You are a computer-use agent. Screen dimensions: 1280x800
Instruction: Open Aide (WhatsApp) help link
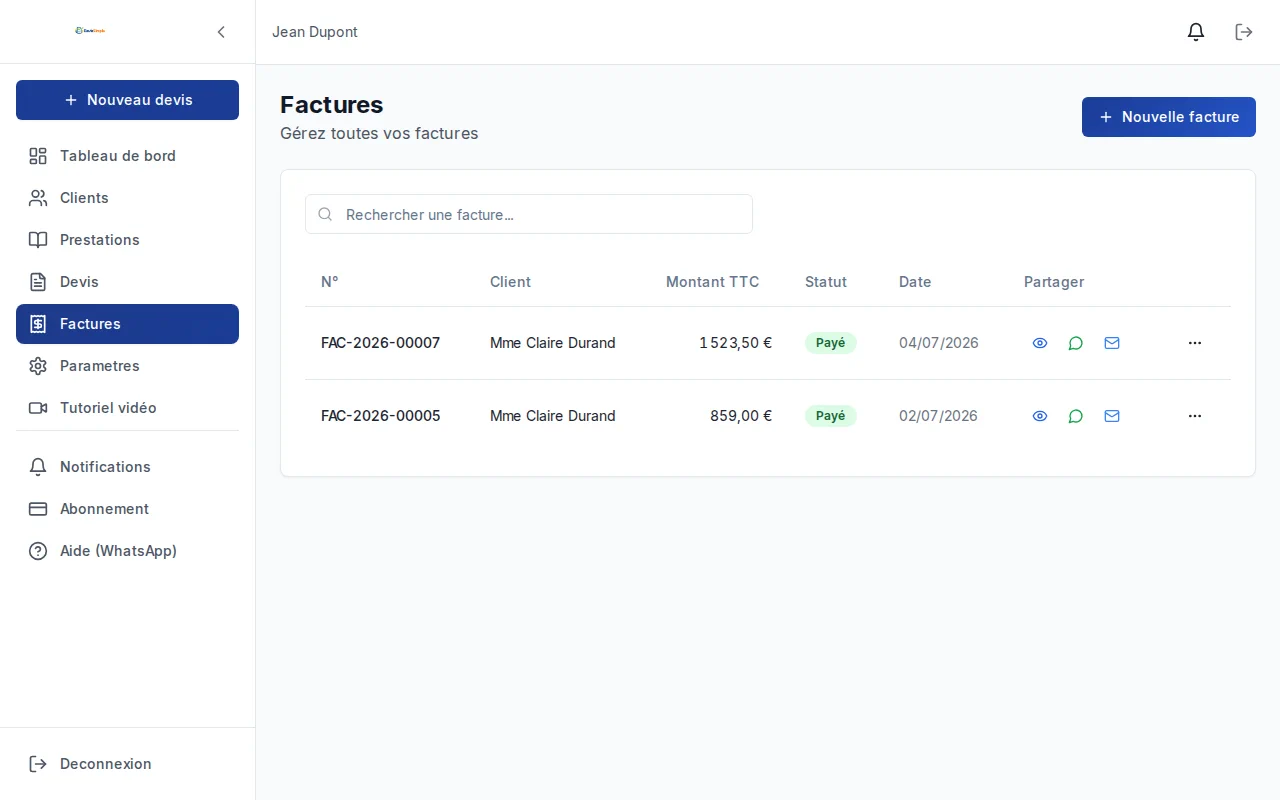[127, 551]
